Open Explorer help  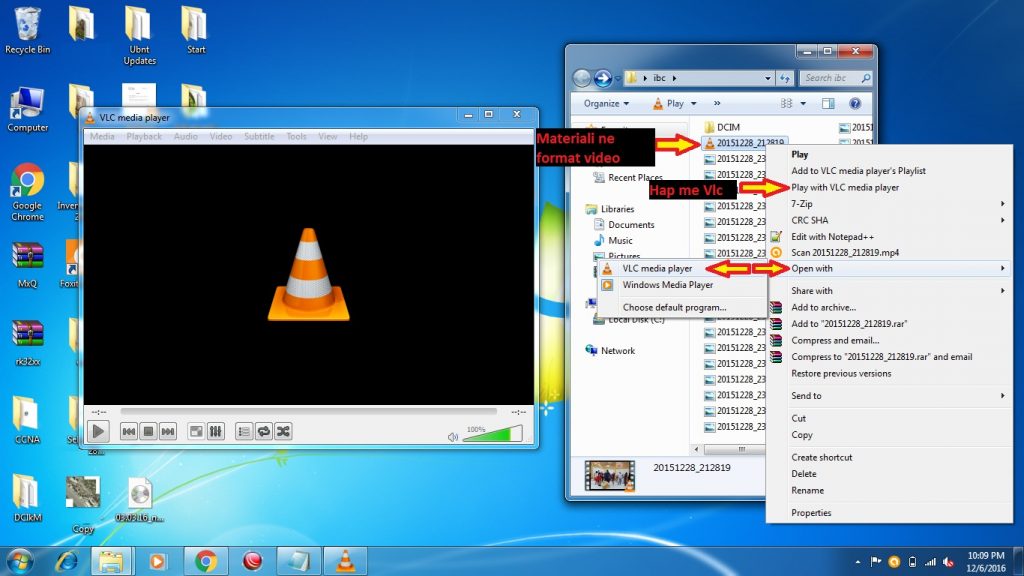(855, 103)
